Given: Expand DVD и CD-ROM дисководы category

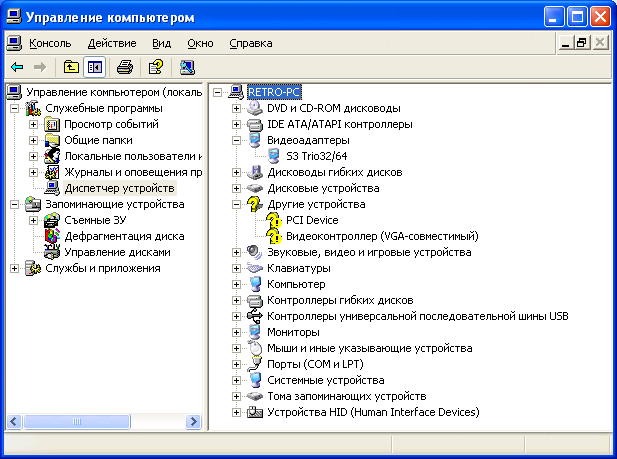Looking at the screenshot, I should click(236, 108).
